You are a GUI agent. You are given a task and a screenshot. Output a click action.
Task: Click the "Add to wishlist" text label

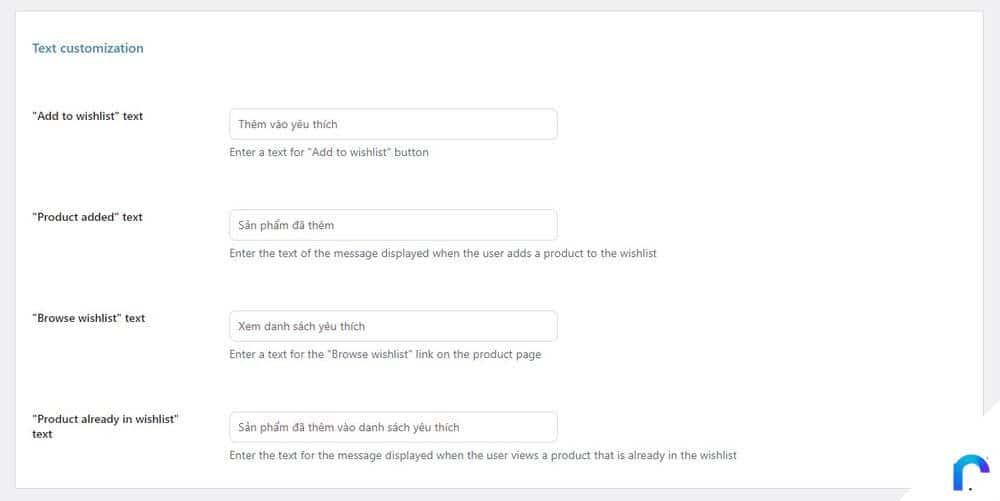pyautogui.click(x=87, y=116)
